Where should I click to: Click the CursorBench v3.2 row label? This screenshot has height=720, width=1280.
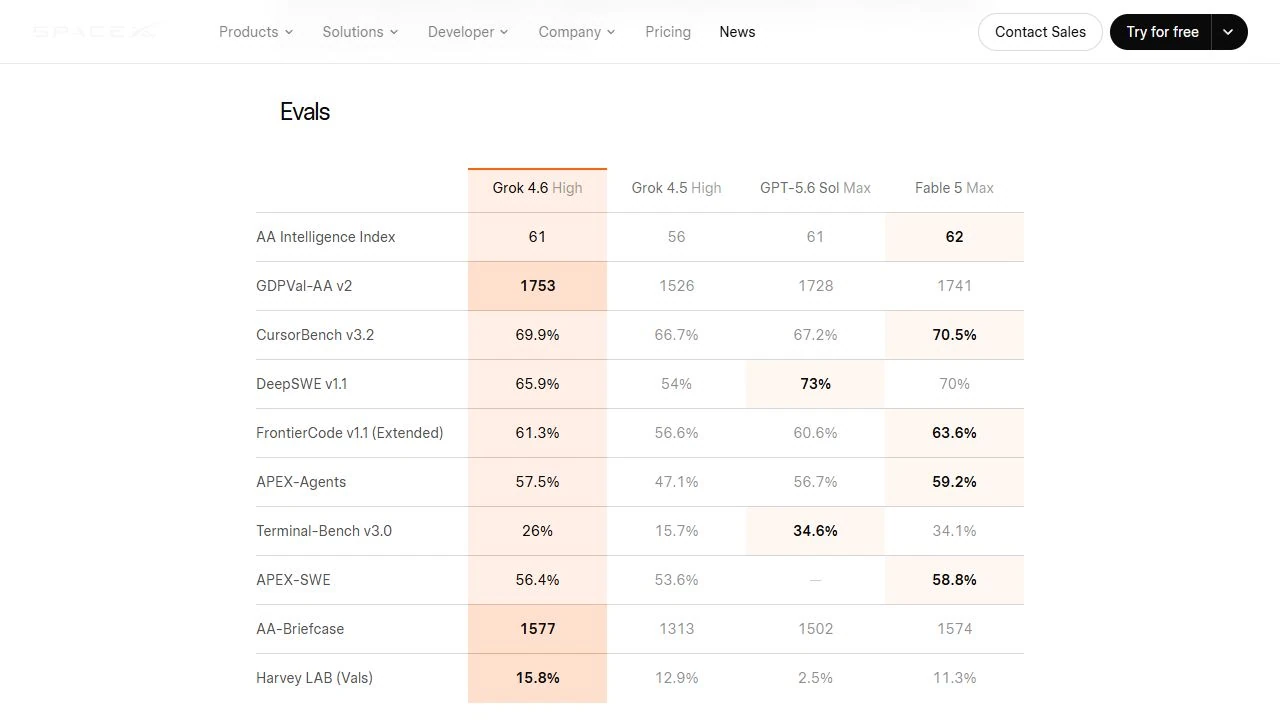[315, 335]
